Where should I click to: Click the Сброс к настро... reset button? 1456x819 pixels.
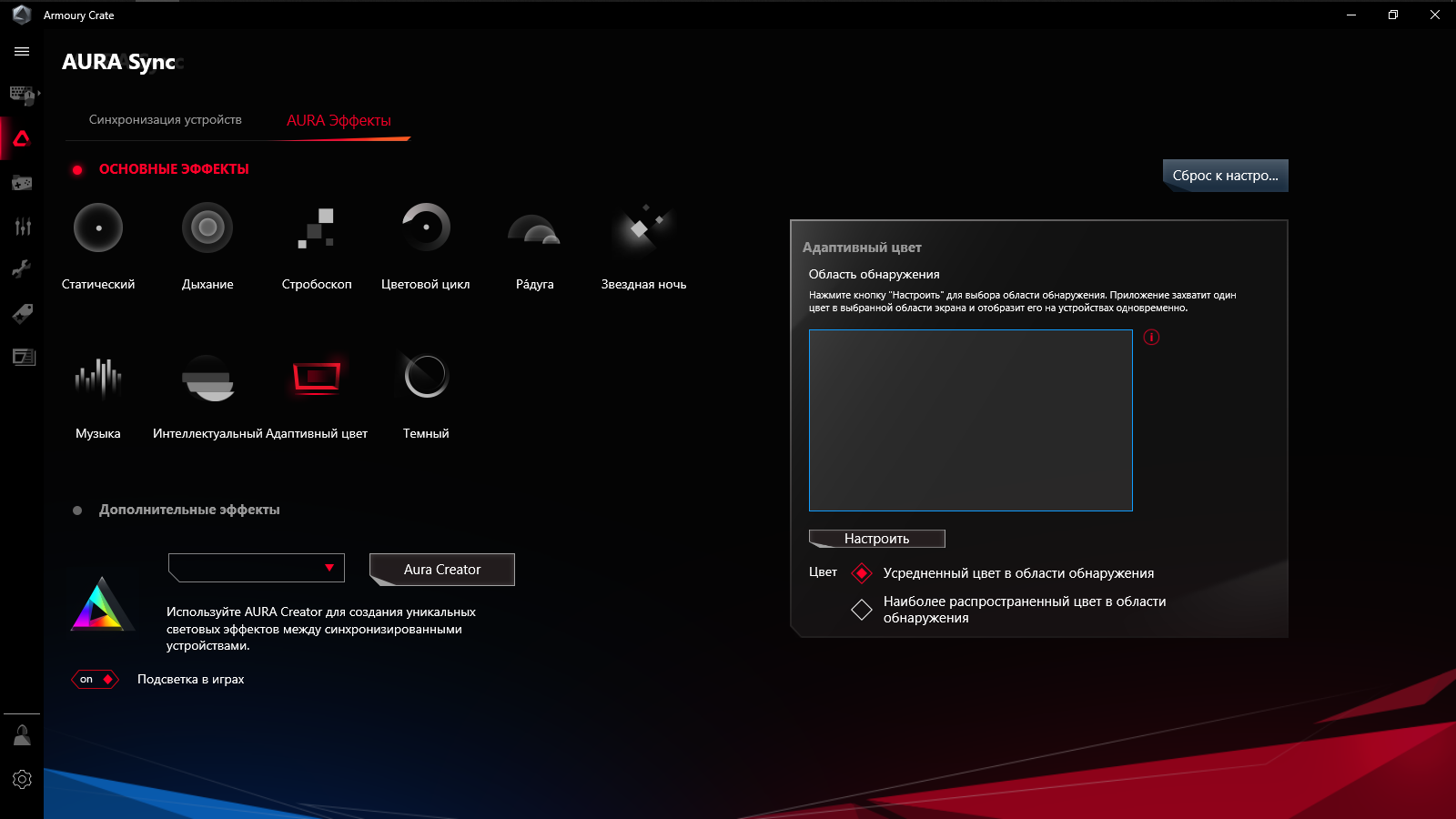click(1226, 176)
